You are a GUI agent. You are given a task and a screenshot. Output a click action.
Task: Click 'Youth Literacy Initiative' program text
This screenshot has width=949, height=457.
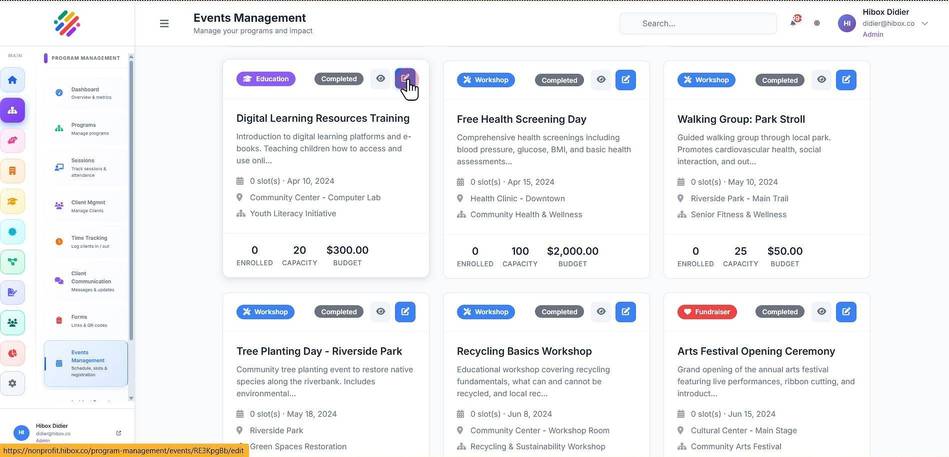pos(293,213)
